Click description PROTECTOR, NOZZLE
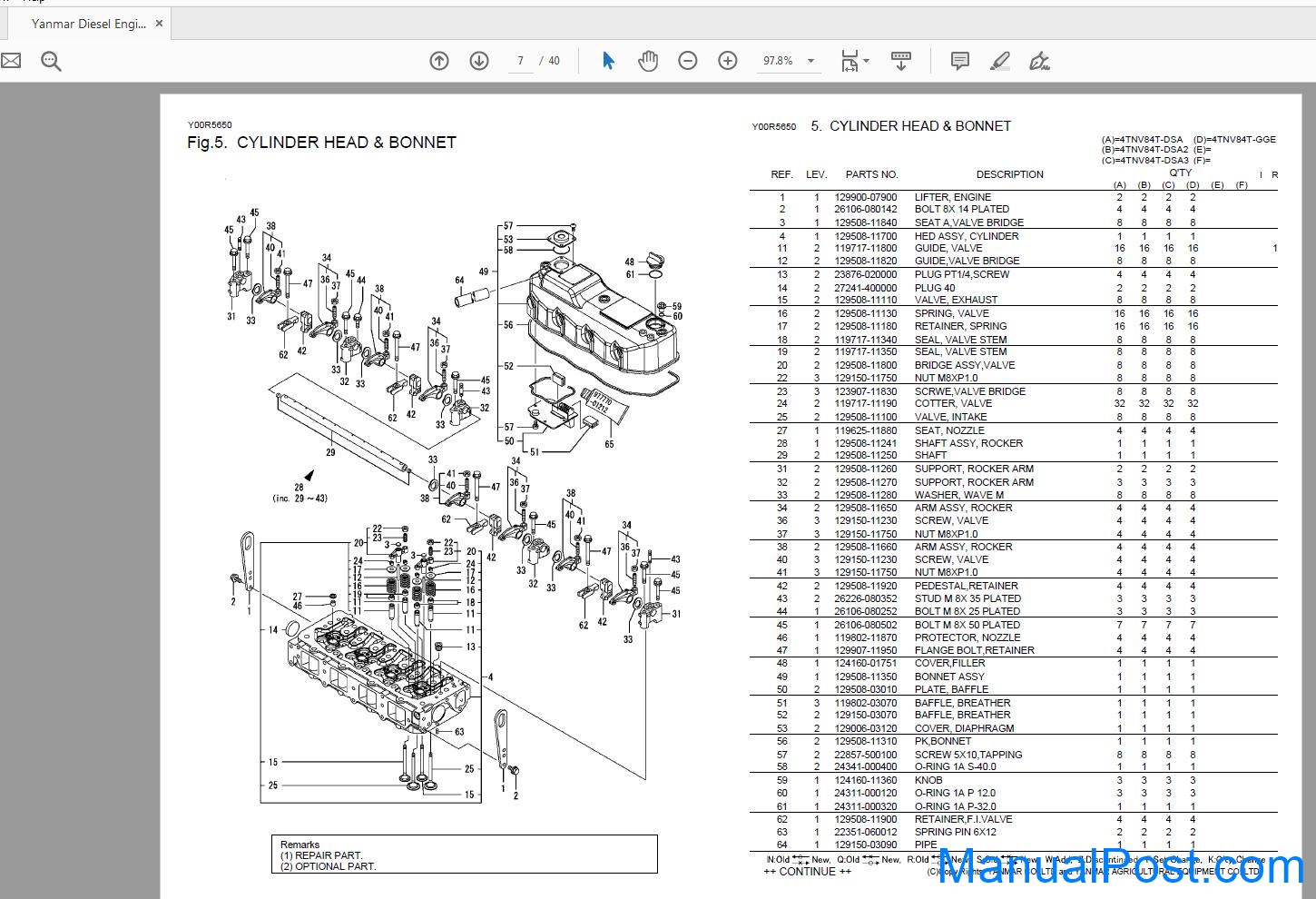The width and height of the screenshot is (1316, 899). (968, 637)
